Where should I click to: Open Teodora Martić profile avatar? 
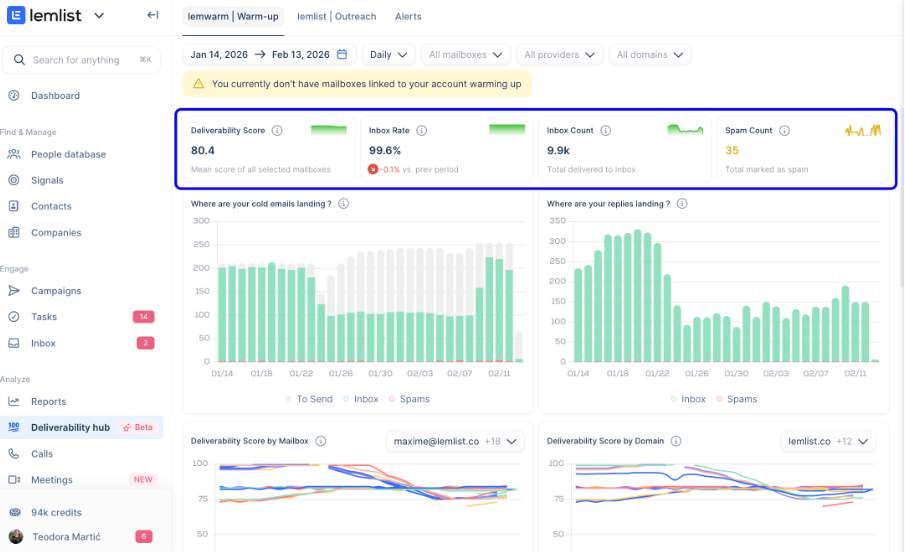[16, 536]
